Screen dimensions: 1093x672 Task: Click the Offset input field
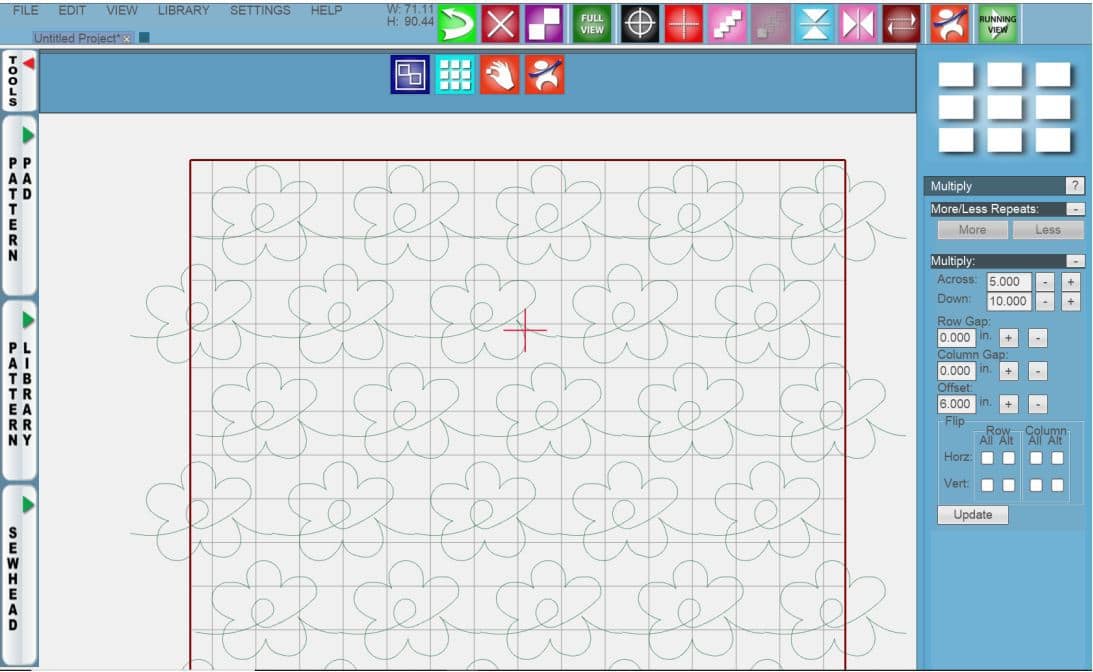point(955,405)
